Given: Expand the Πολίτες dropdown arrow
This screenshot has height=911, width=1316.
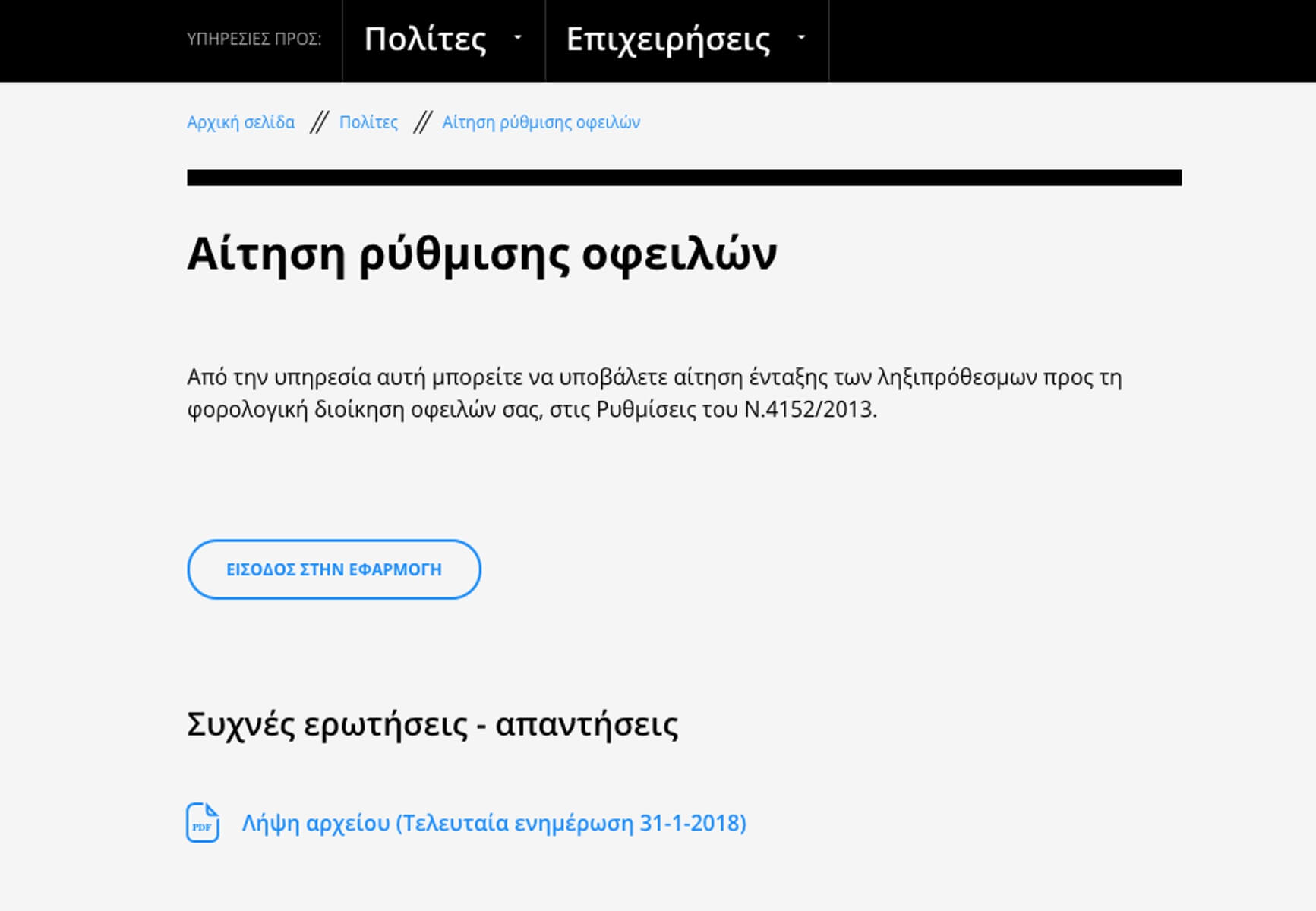Looking at the screenshot, I should pos(518,37).
